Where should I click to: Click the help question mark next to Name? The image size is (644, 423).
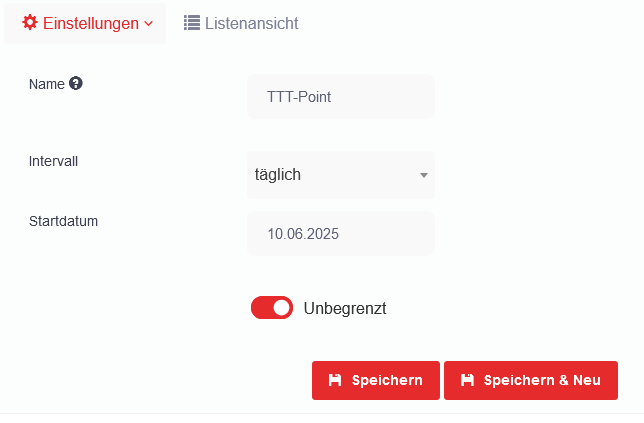click(76, 84)
